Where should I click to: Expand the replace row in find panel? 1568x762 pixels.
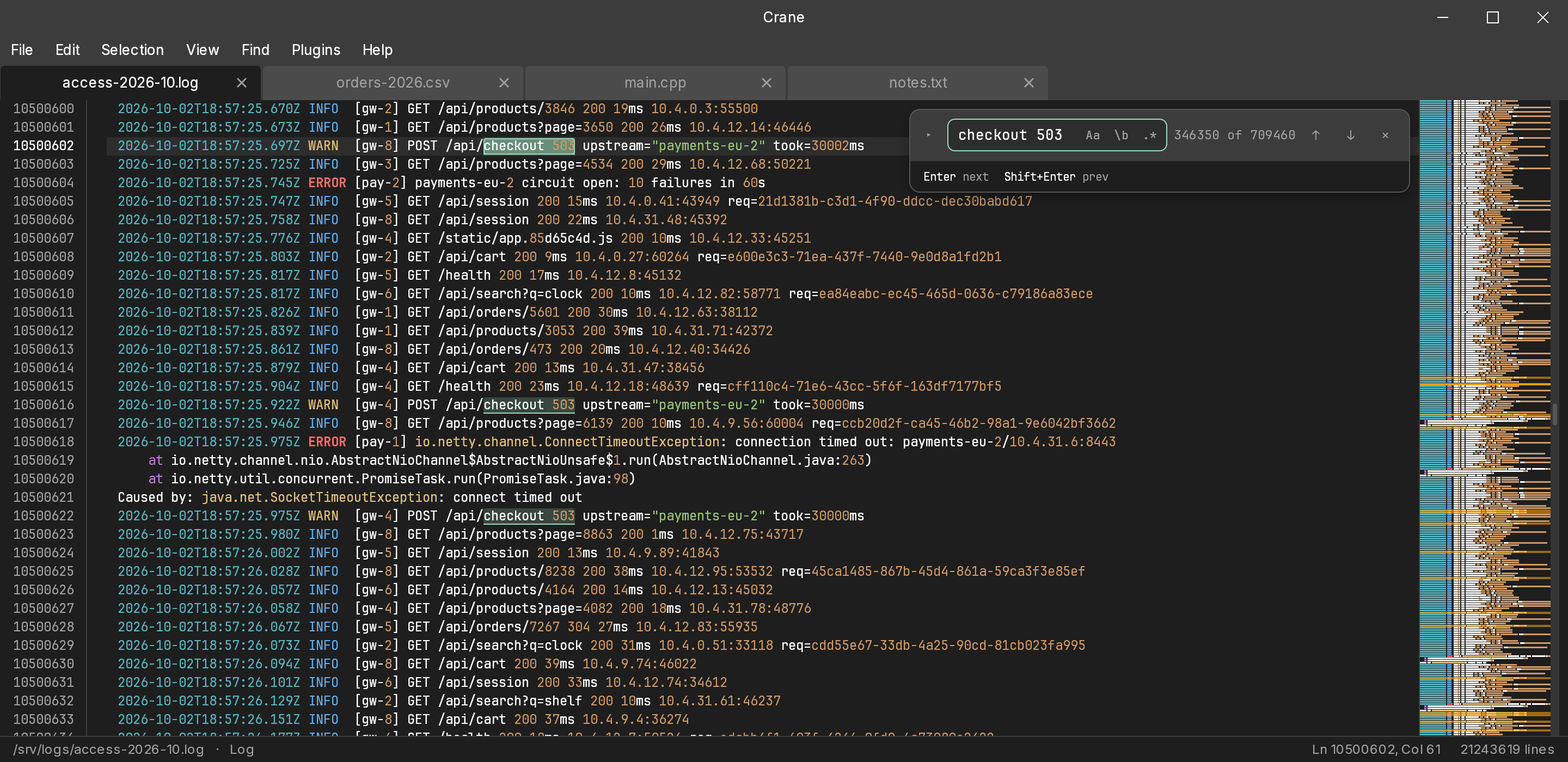pyautogui.click(x=929, y=135)
